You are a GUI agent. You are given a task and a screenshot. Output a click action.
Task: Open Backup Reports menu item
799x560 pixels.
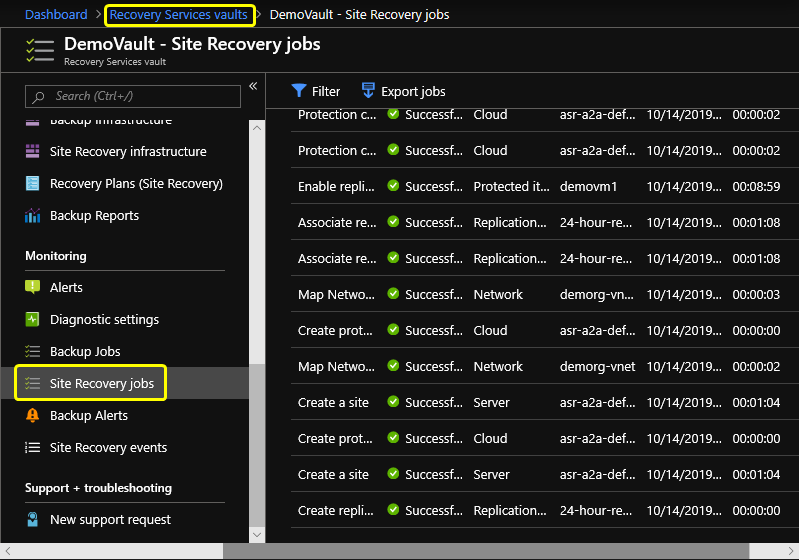[94, 216]
